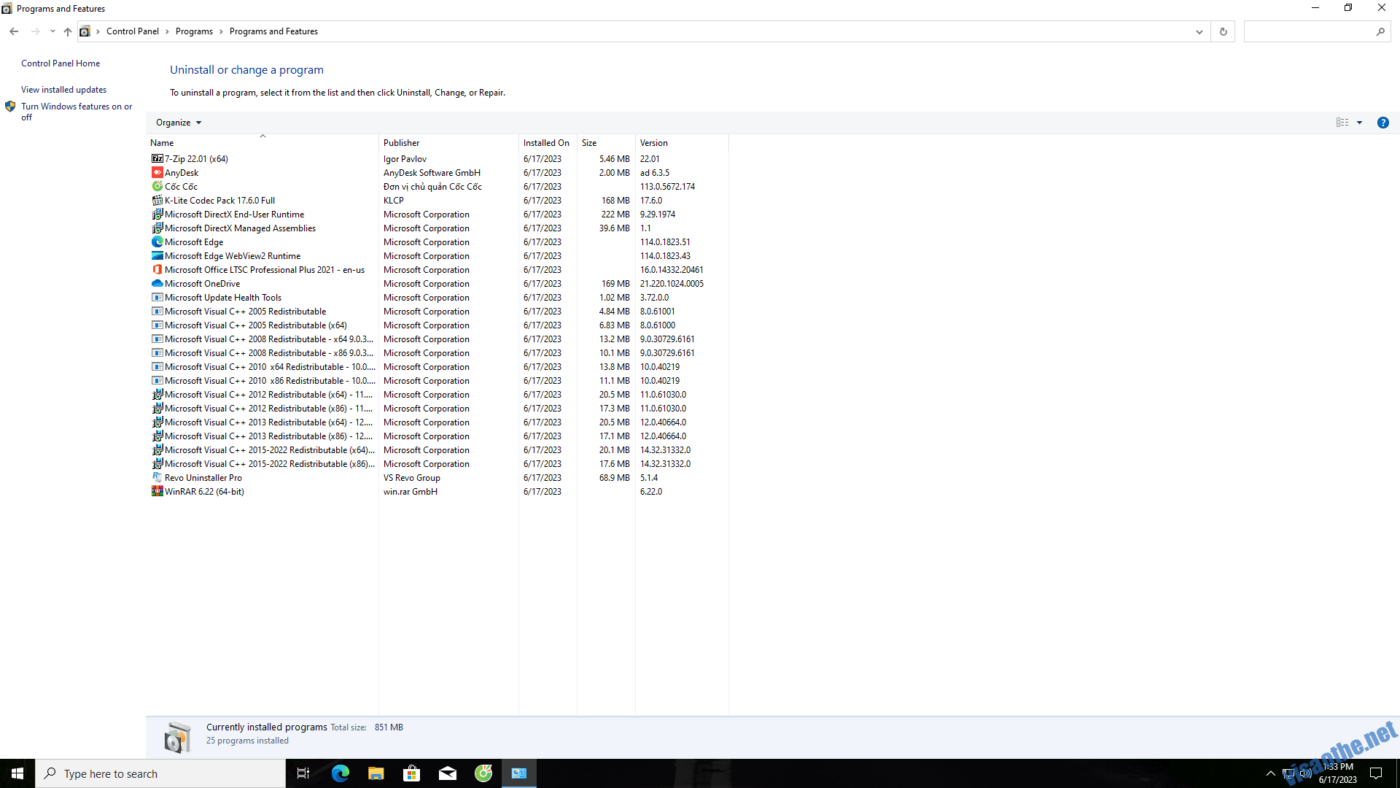1400x788 pixels.
Task: Select Visual C++ 2015-2022 Redistributable (x64) row
Action: point(437,450)
